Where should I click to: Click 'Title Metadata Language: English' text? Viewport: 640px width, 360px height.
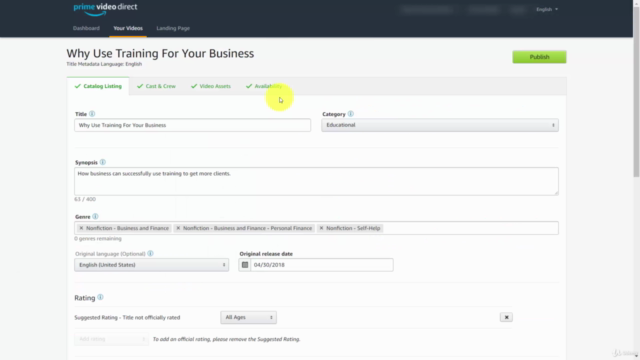(104, 64)
